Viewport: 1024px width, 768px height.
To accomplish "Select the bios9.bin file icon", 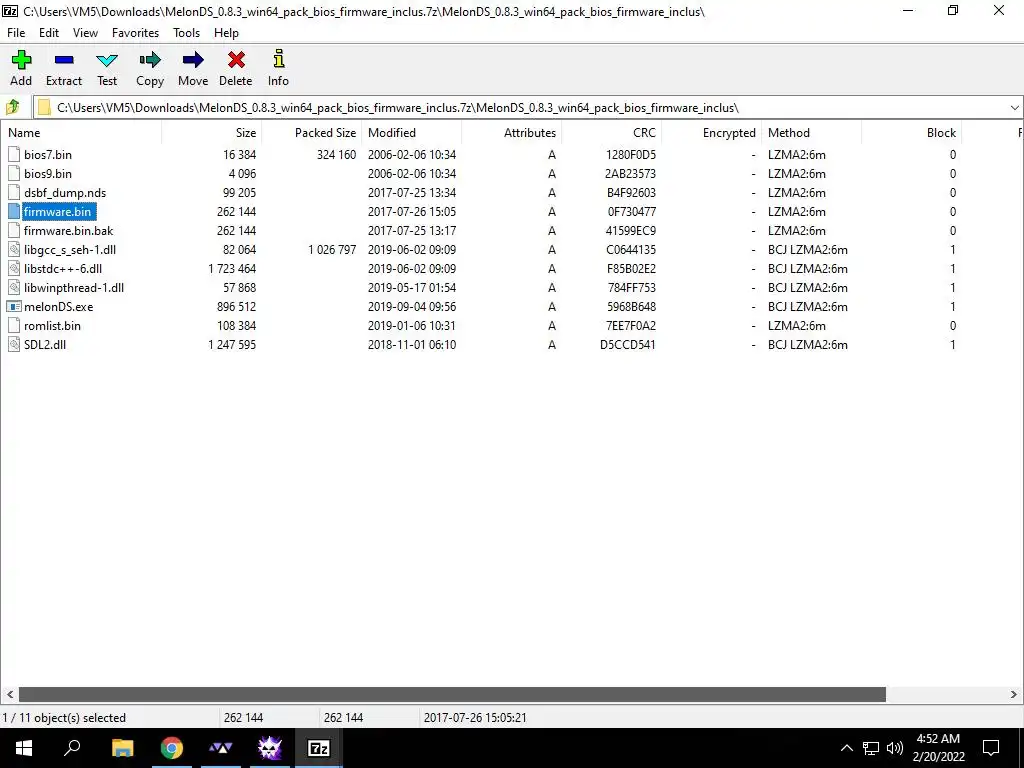I will click(14, 173).
